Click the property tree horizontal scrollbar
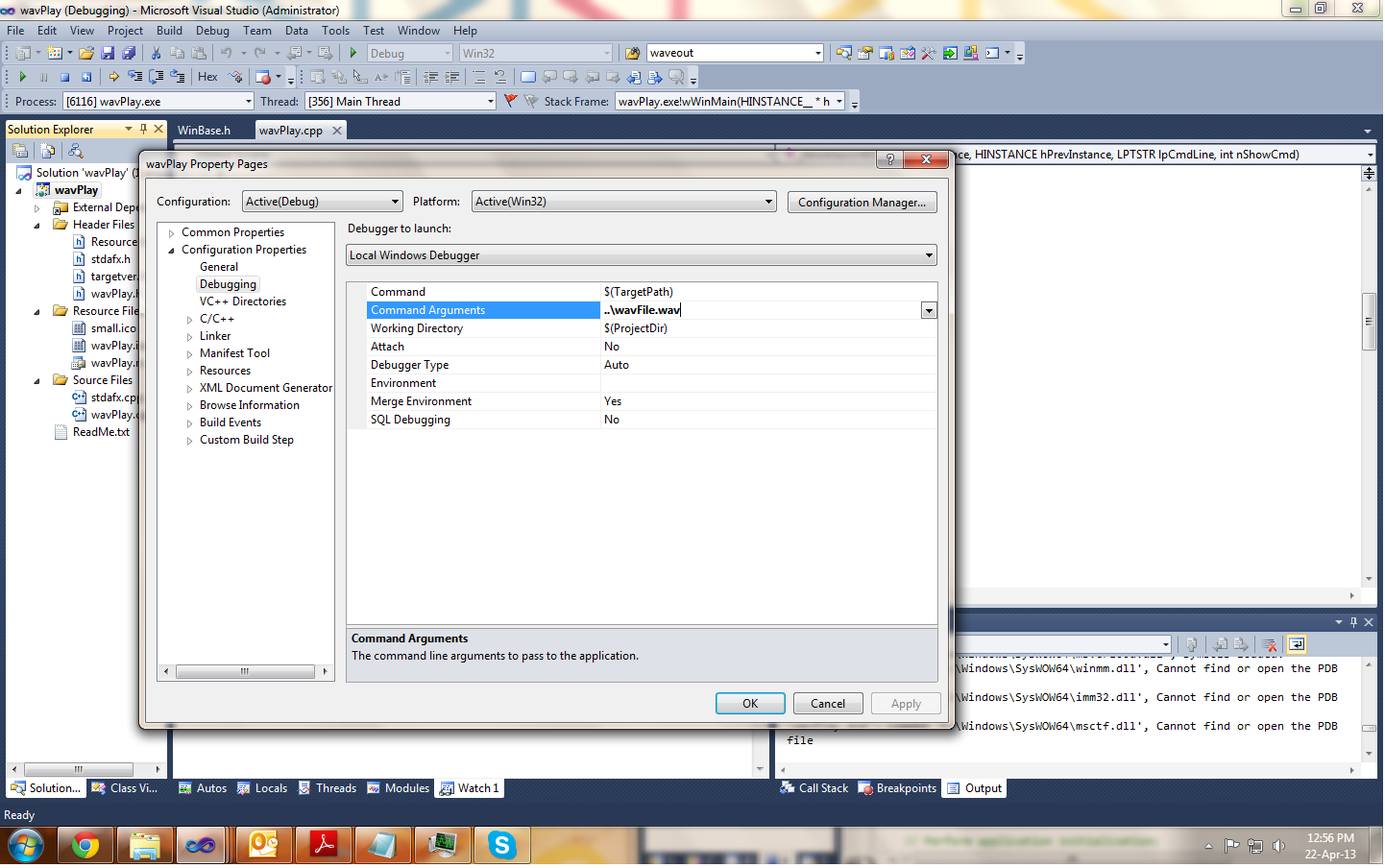Screen dimensions: 1385x868 246,671
